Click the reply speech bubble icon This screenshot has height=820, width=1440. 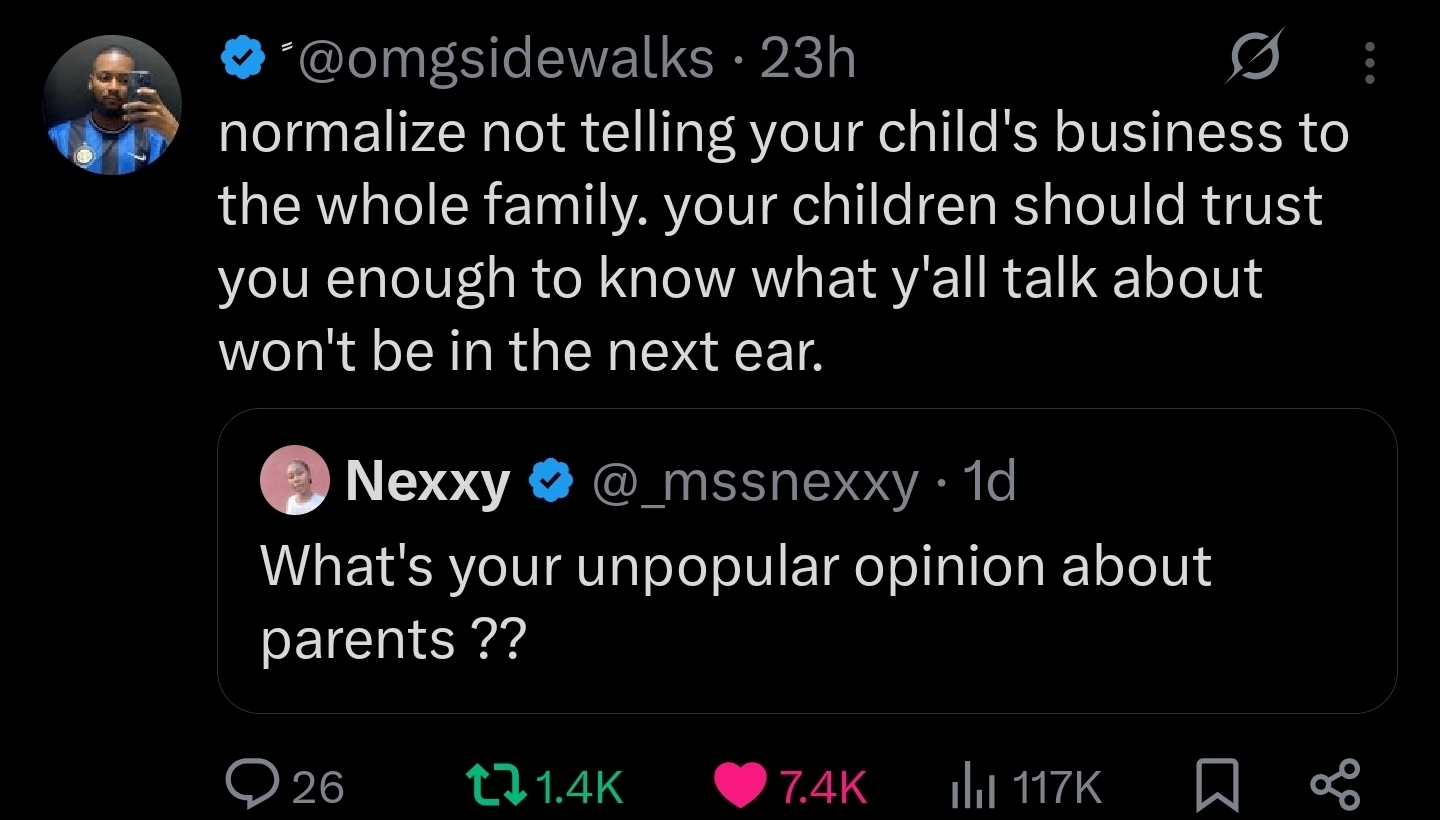point(244,785)
